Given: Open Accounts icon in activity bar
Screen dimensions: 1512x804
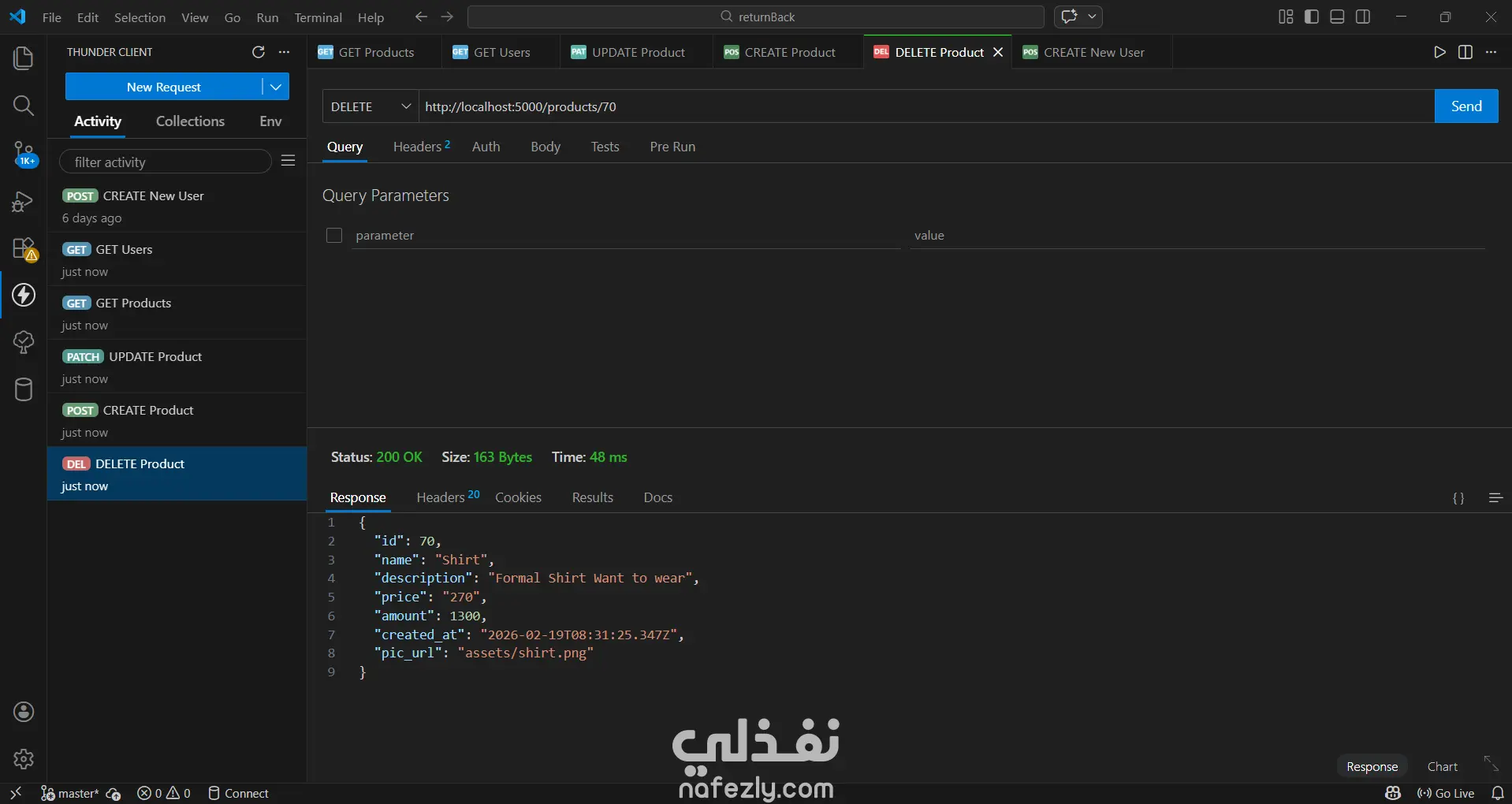Looking at the screenshot, I should (24, 712).
